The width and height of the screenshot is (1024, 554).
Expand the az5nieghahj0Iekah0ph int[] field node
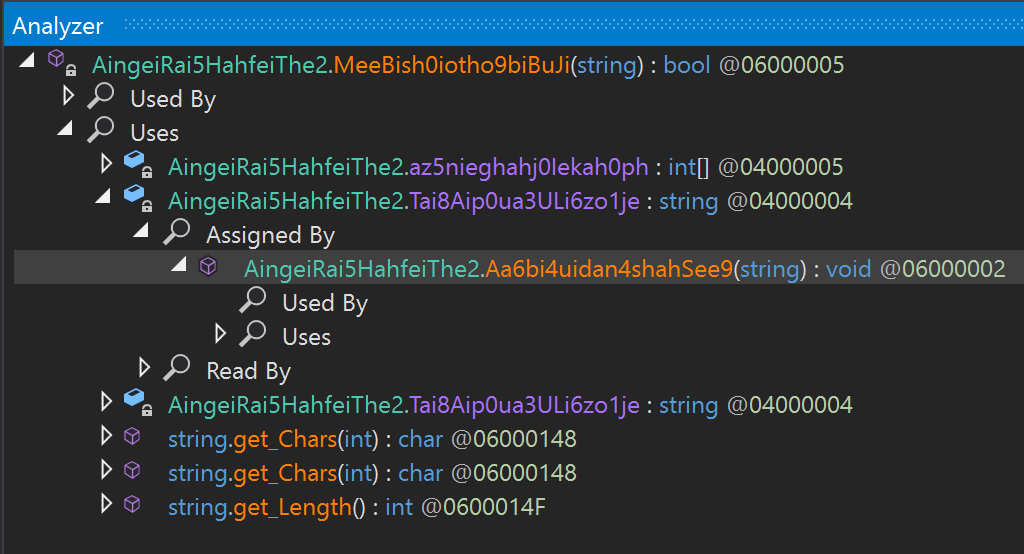(105, 165)
